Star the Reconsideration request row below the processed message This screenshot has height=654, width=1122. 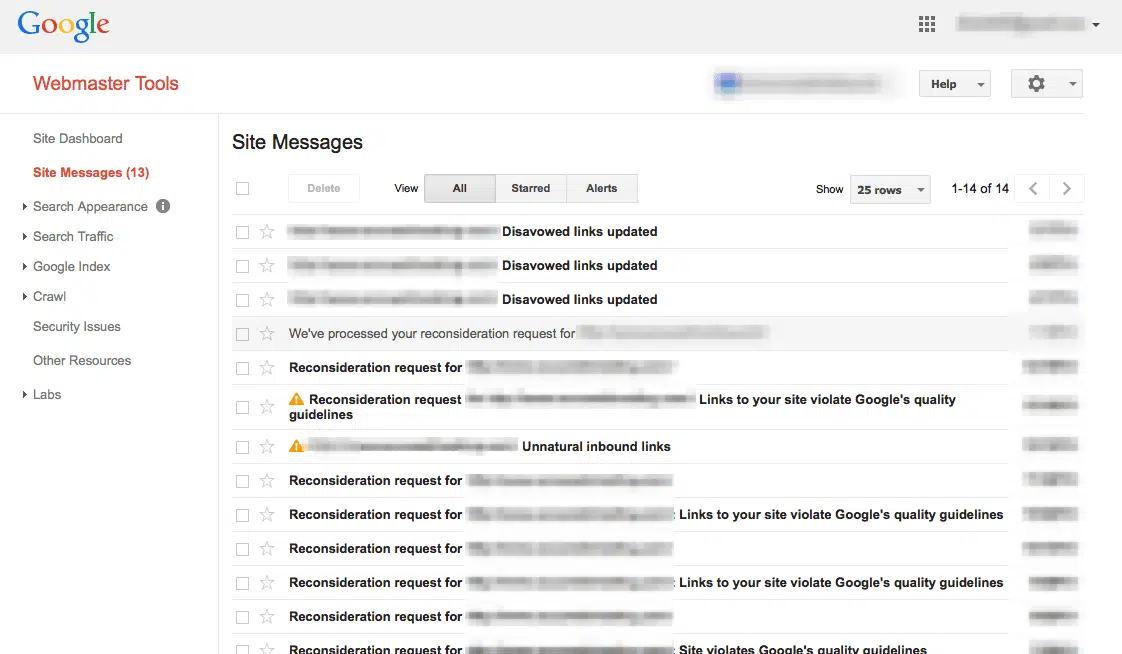click(x=267, y=368)
